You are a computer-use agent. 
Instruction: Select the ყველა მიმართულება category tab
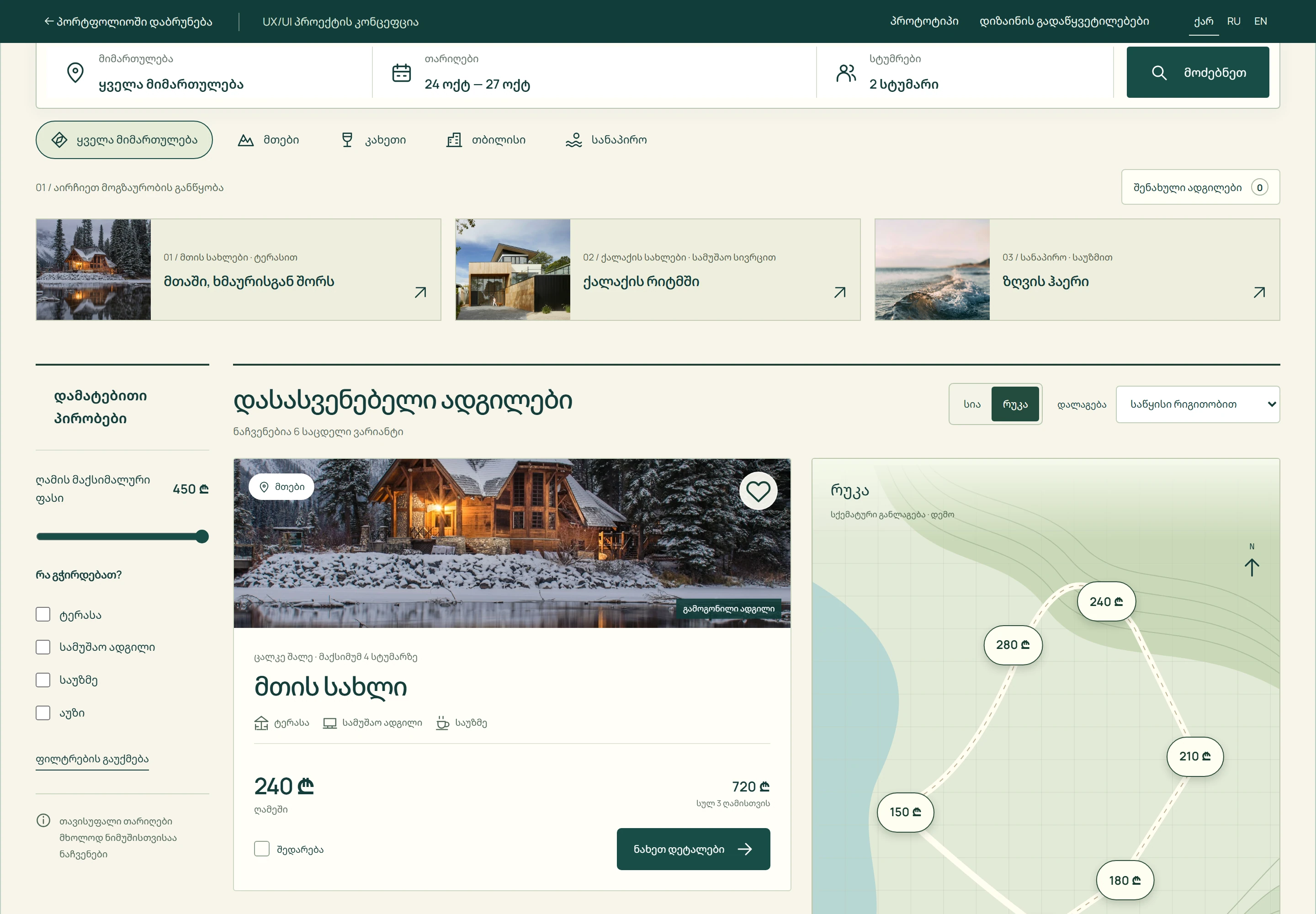pyautogui.click(x=124, y=140)
